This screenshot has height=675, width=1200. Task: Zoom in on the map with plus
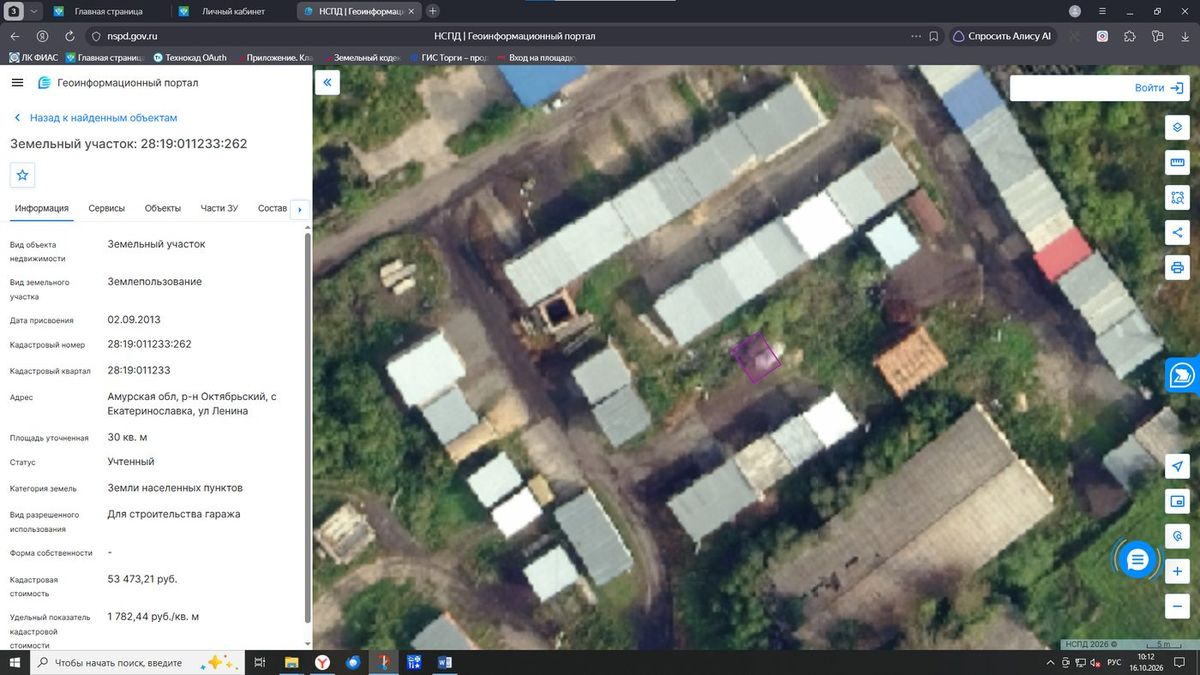[1177, 571]
